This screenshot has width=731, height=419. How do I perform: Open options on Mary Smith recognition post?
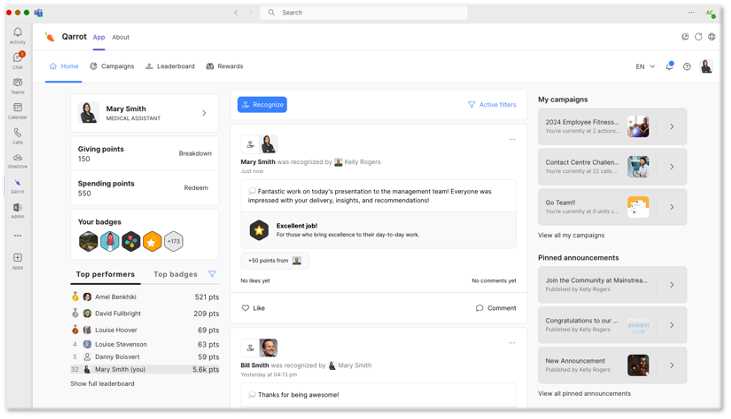(x=512, y=139)
